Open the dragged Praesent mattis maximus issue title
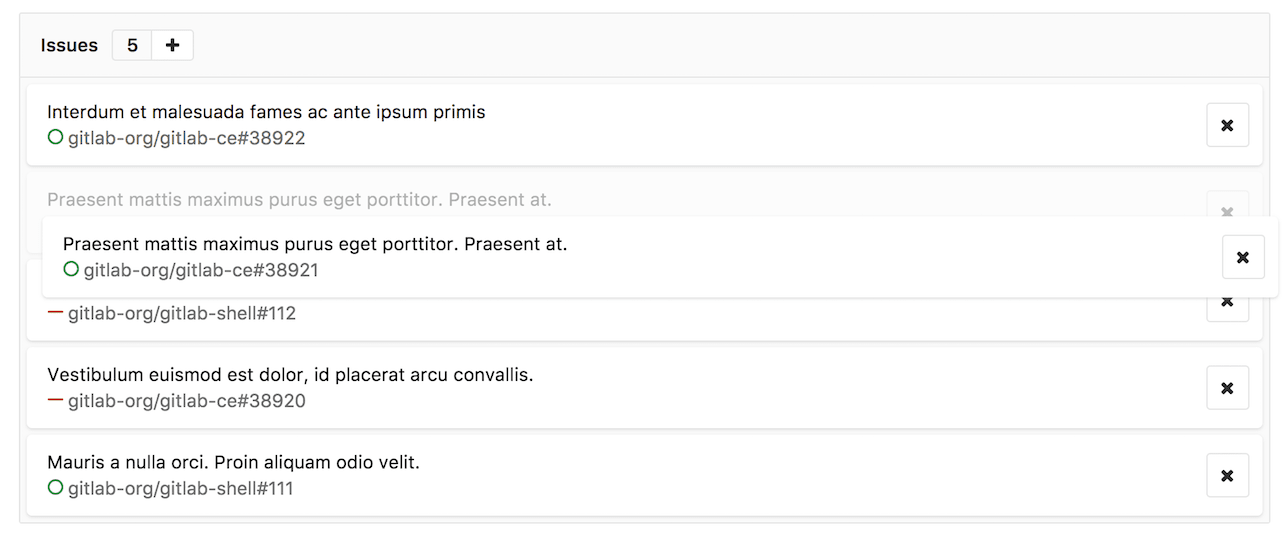Screen dimensions: 1288x536 tap(315, 244)
